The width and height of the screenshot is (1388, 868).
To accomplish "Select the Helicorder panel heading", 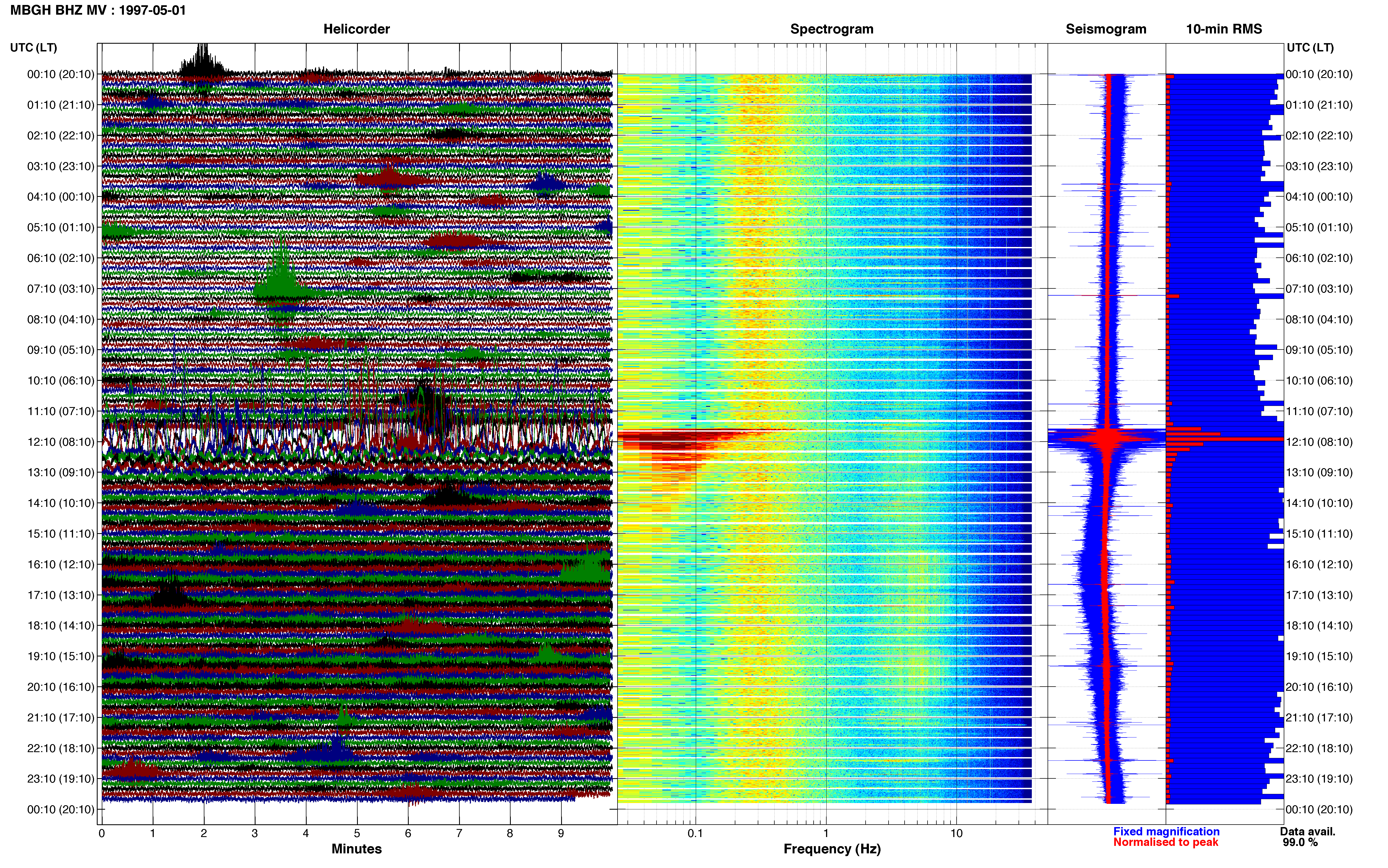I will pyautogui.click(x=356, y=29).
